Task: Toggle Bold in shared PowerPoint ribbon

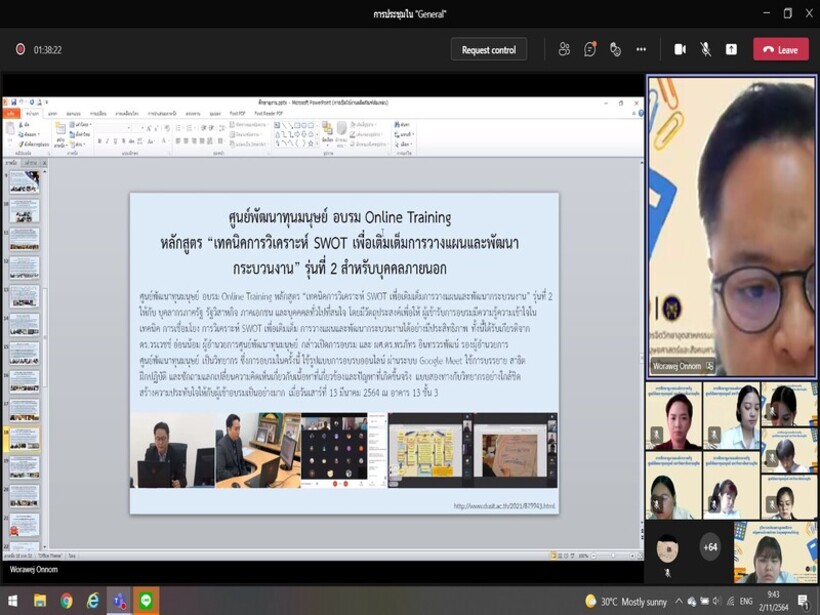Action: click(x=99, y=141)
